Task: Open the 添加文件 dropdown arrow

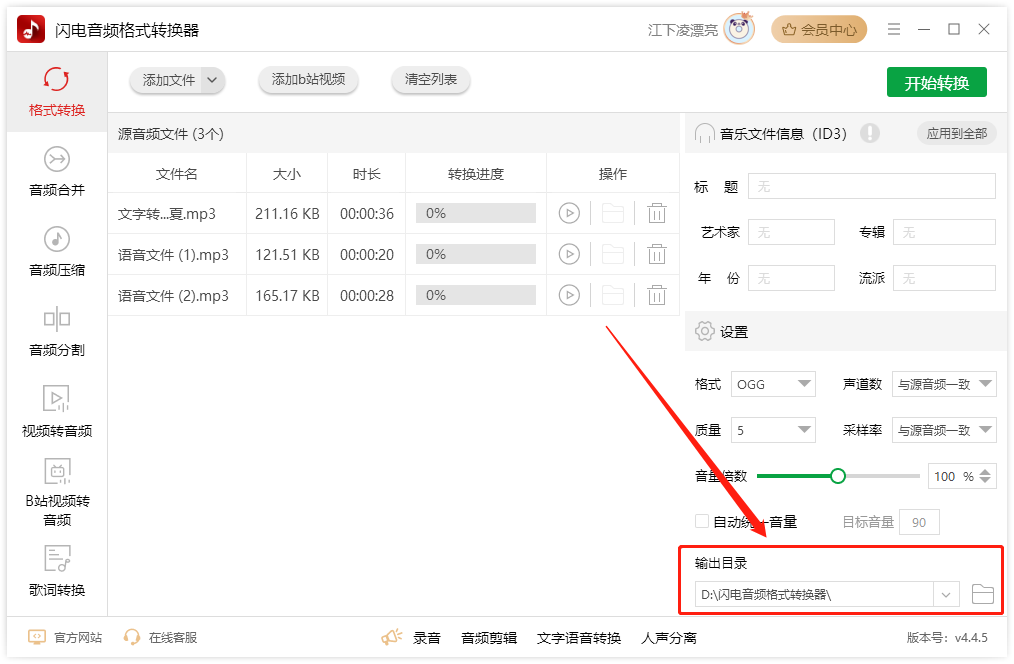Action: pyautogui.click(x=211, y=80)
